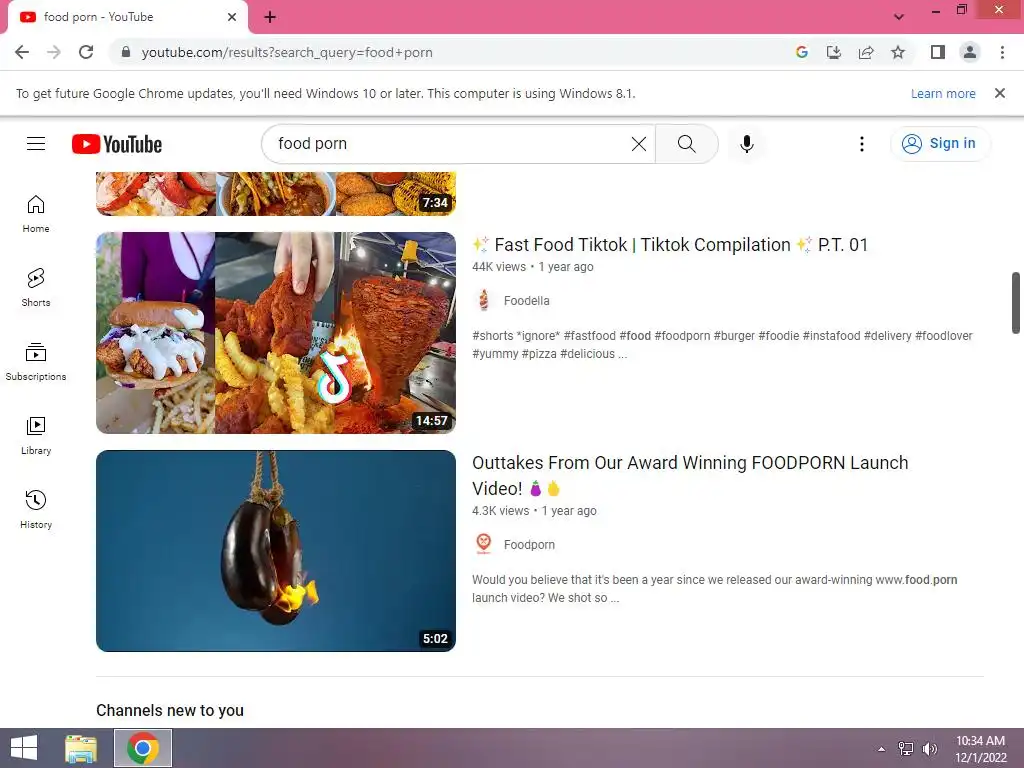Open a new browser tab
1024x768 pixels.
point(270,17)
